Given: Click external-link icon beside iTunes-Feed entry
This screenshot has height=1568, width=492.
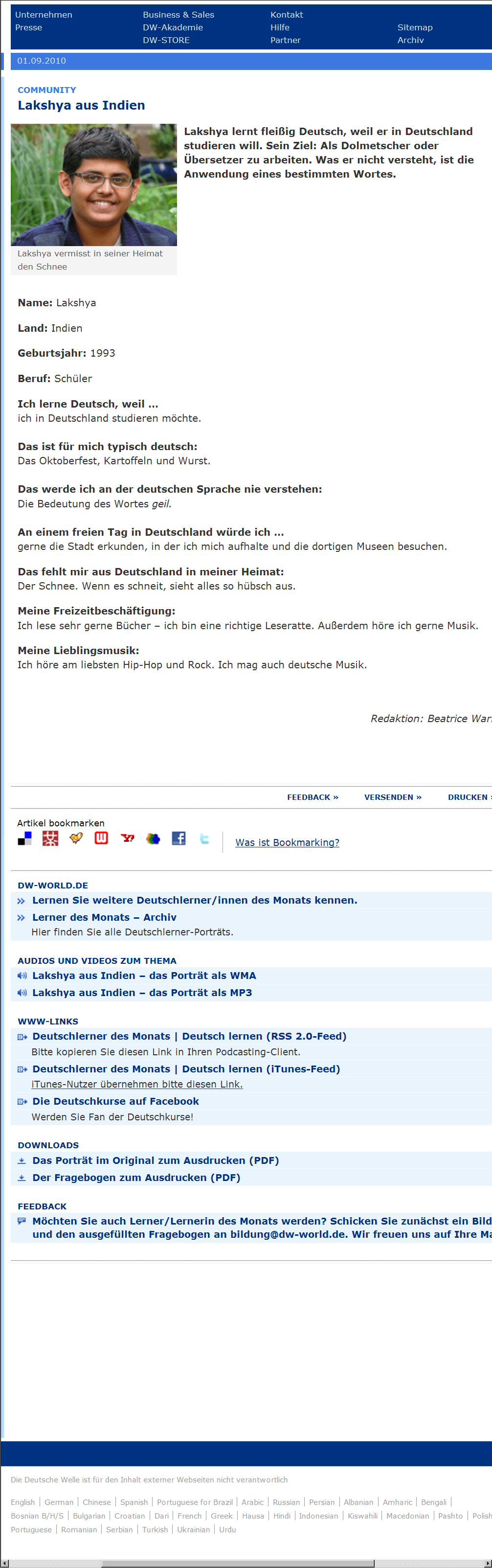Looking at the screenshot, I should tap(22, 1069).
